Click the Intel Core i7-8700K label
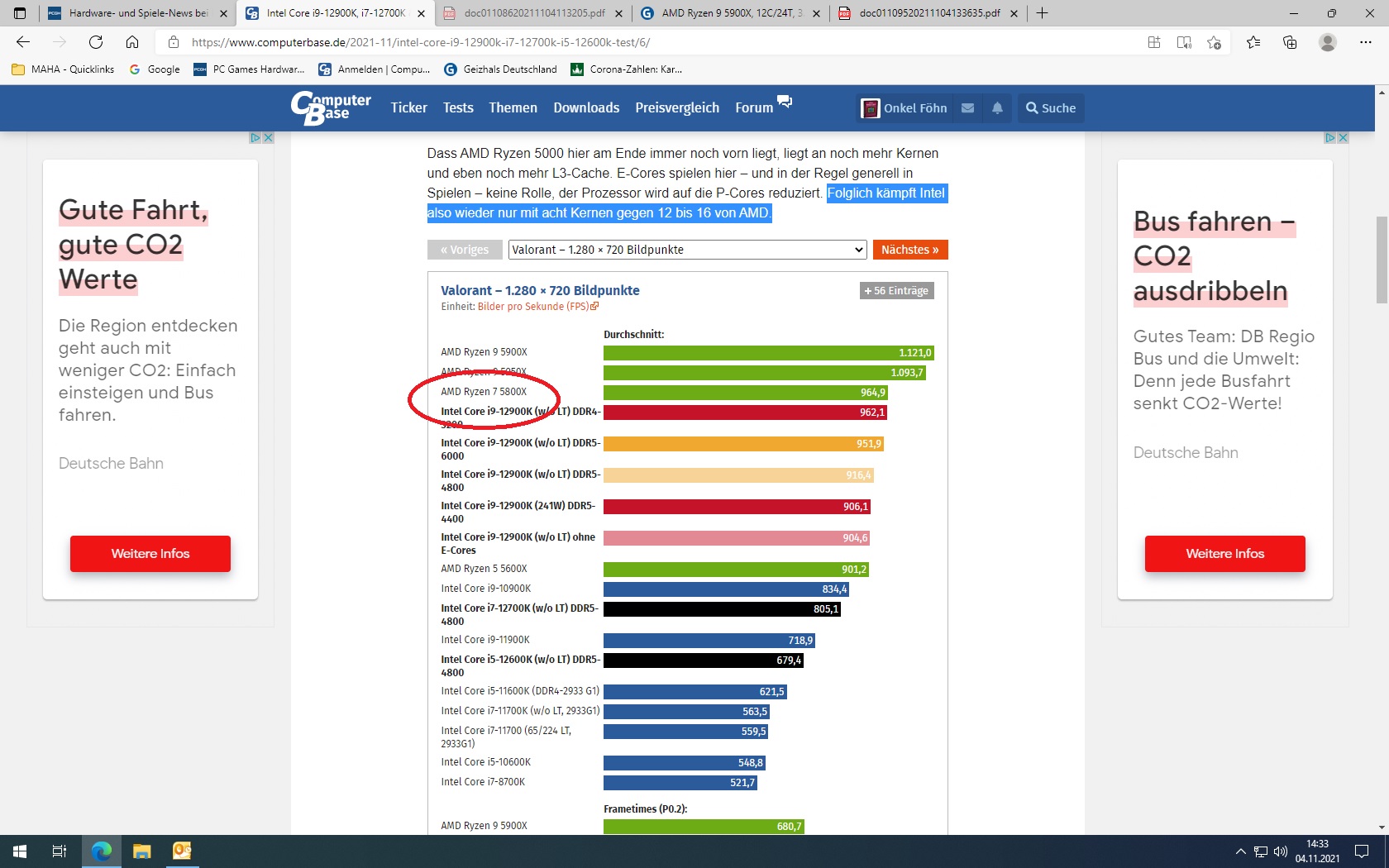 (483, 782)
